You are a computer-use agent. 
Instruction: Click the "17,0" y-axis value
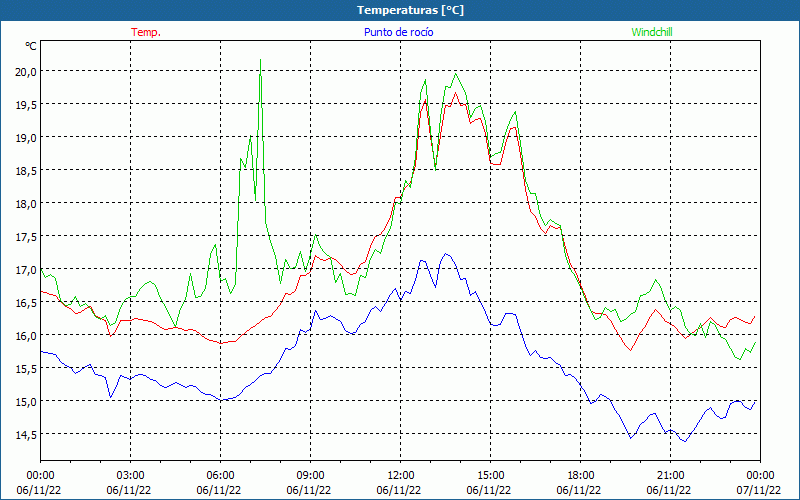coord(26,269)
